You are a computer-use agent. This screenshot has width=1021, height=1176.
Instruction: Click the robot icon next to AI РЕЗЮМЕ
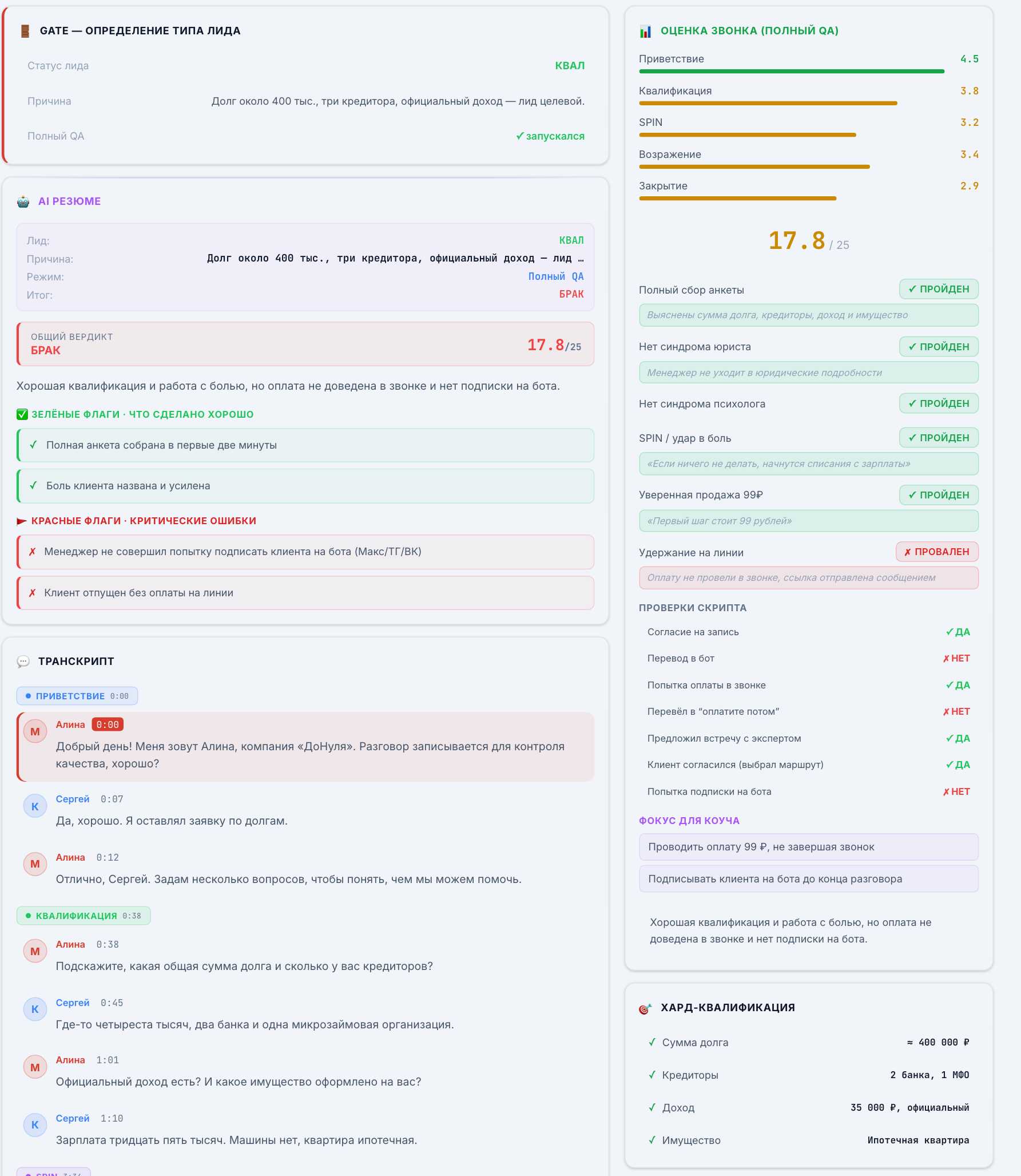tap(23, 201)
